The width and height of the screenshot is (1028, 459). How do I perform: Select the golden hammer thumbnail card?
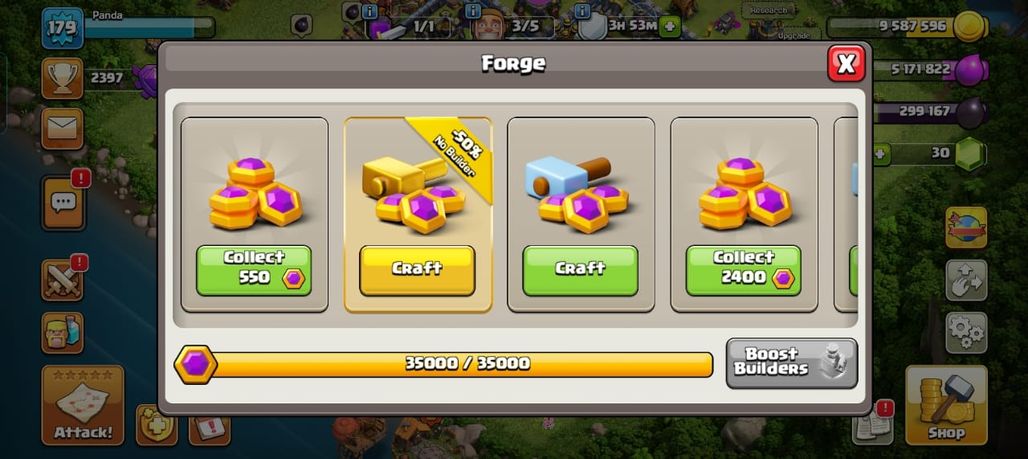coord(418,214)
